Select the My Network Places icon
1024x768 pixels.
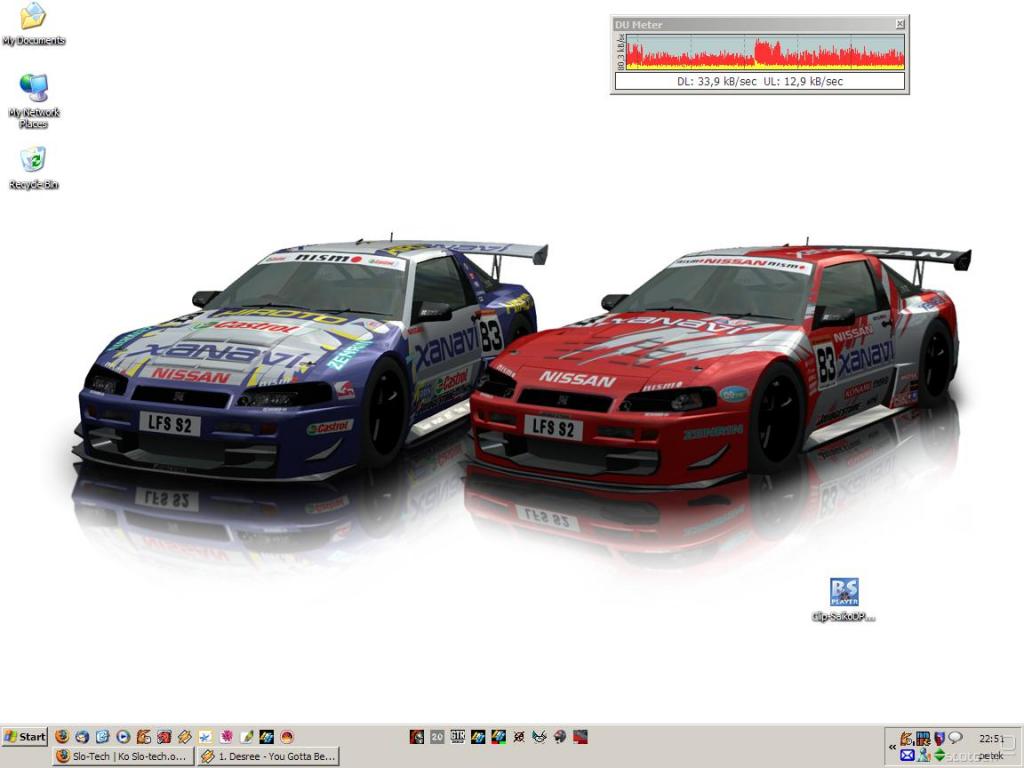[33, 101]
